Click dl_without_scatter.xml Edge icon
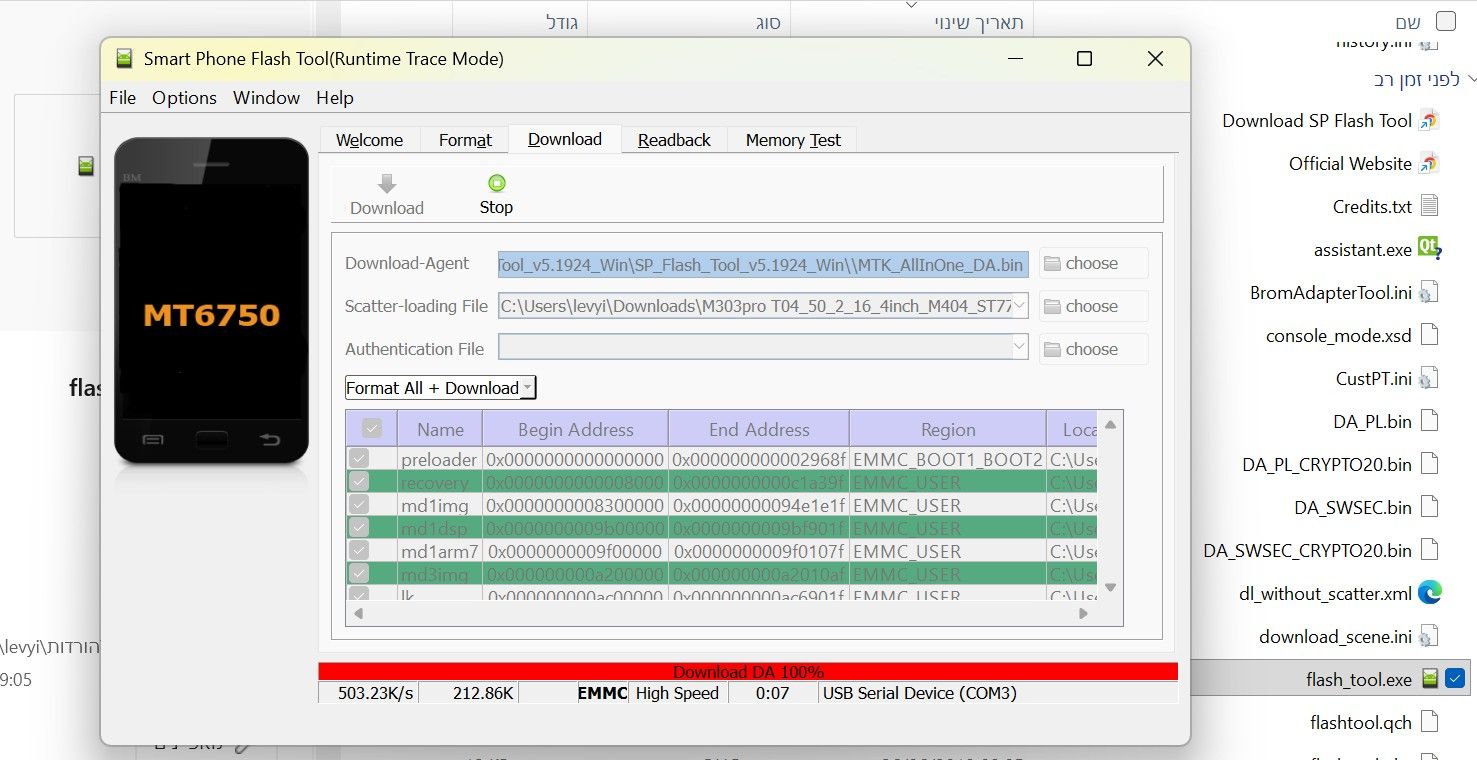 1429,593
